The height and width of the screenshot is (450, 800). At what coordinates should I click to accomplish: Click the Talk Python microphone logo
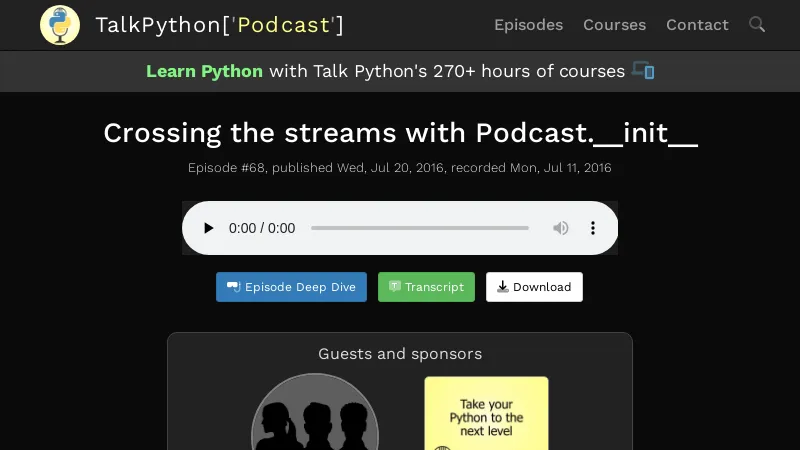tap(60, 25)
